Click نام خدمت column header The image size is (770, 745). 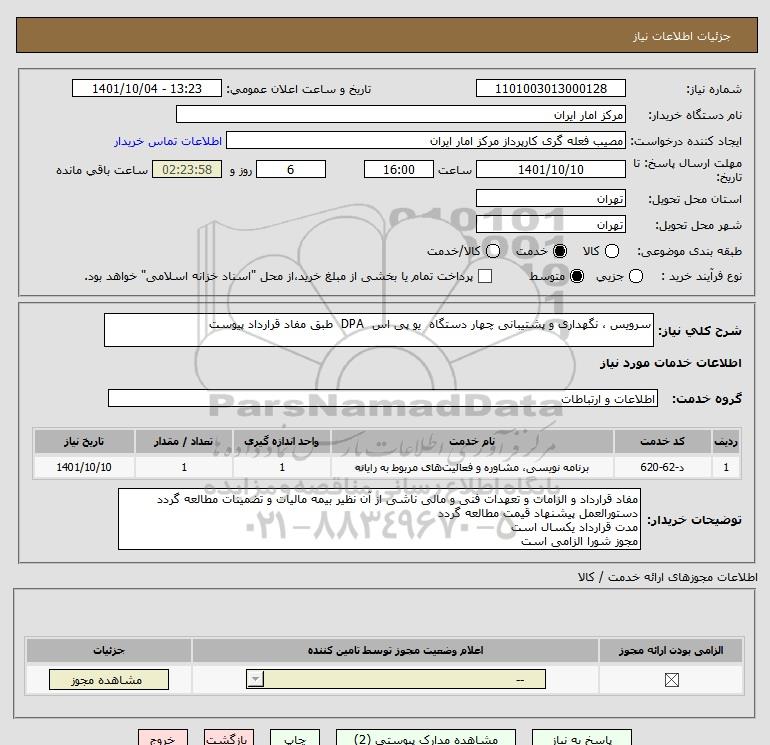click(472, 441)
